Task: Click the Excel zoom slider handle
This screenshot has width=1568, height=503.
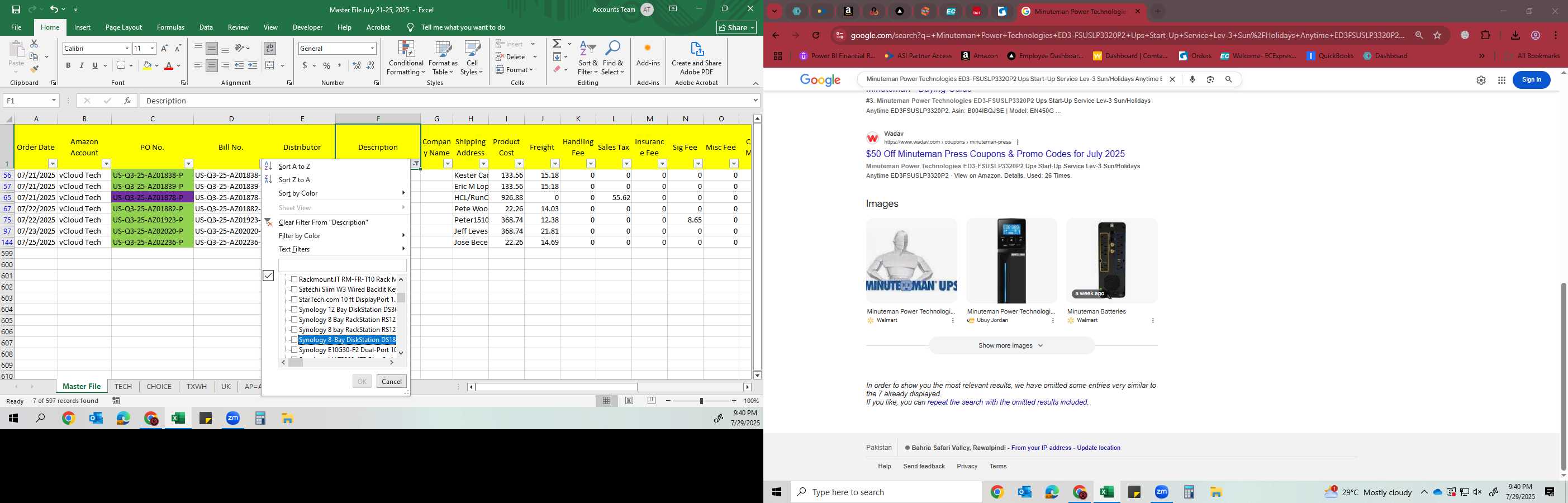Action: [x=701, y=401]
